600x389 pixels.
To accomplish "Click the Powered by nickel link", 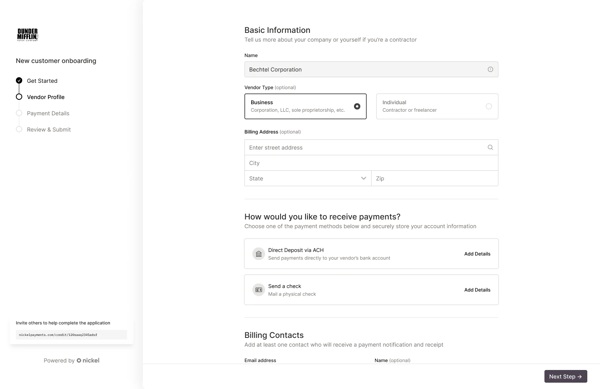I will (x=72, y=360).
